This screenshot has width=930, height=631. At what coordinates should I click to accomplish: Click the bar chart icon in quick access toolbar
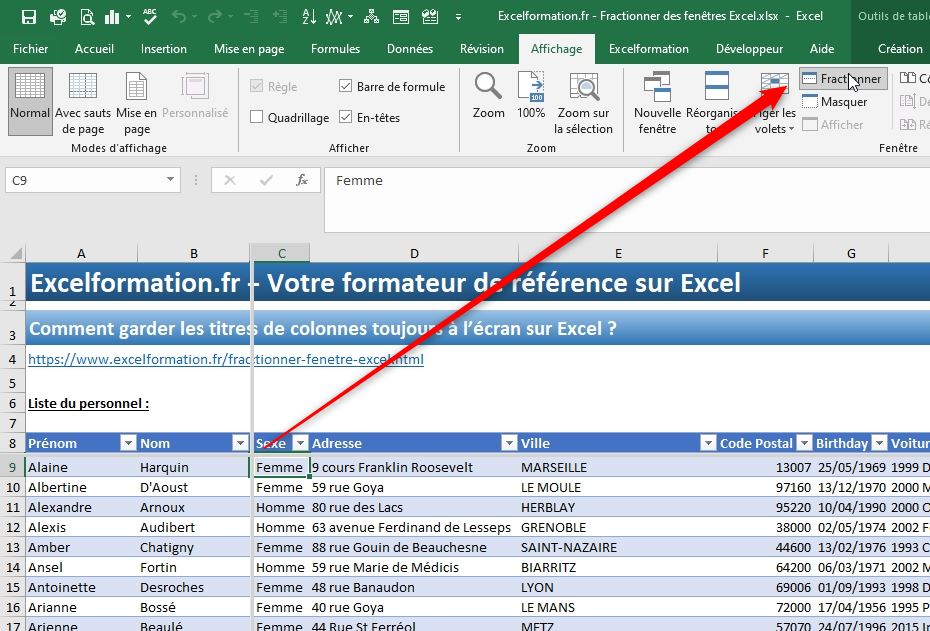tap(112, 17)
